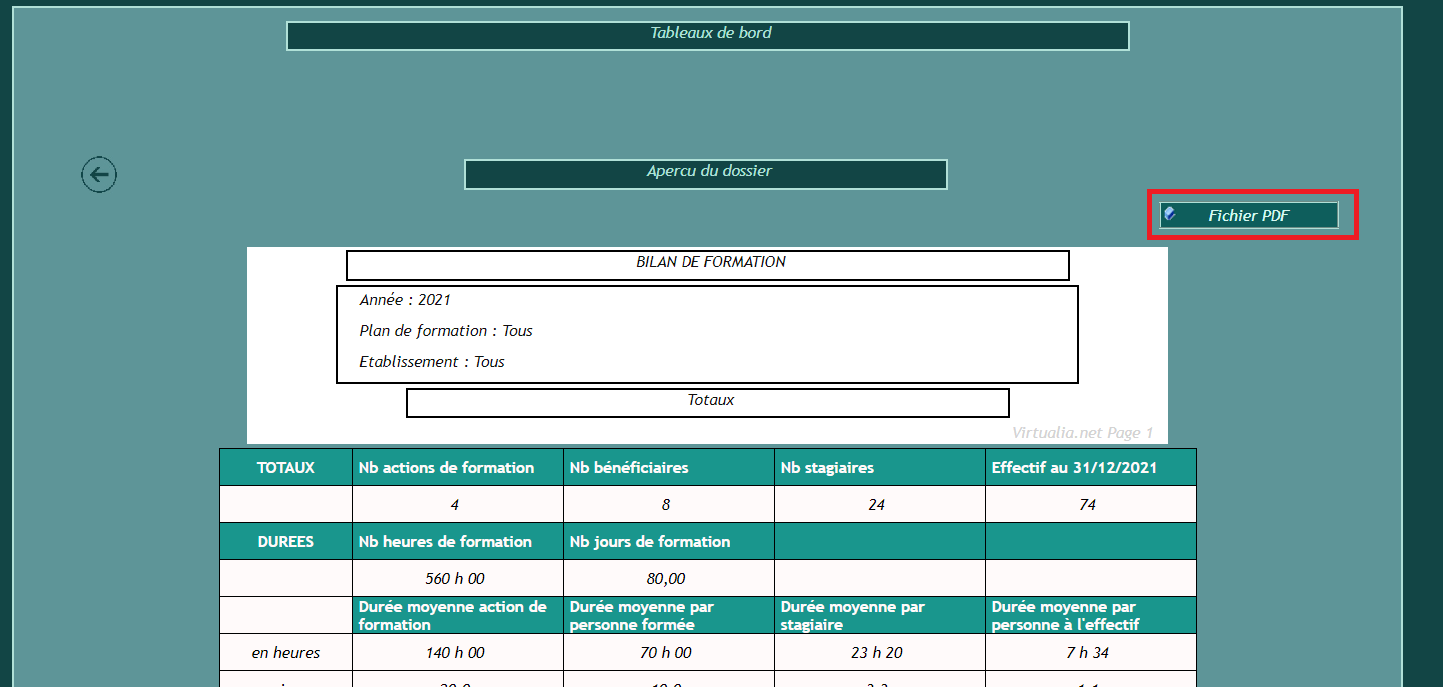The width and height of the screenshot is (1443, 687).
Task: Click Plan de formation : Tous text
Action: click(446, 331)
